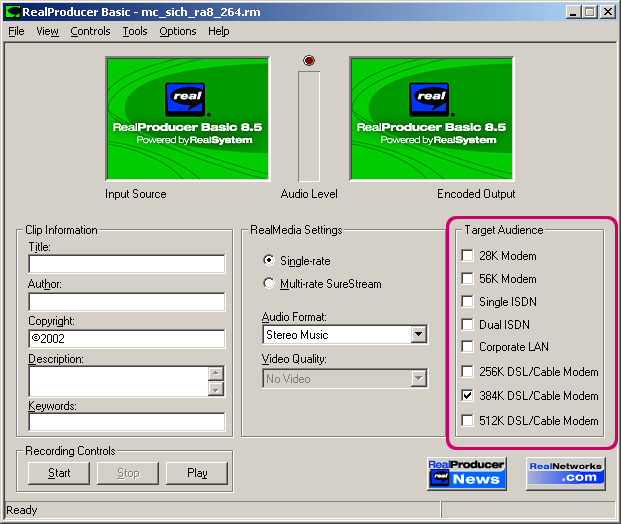Check the 512K DSL/Cable Modem box
Image resolution: width=621 pixels, height=524 pixels.
[x=467, y=420]
